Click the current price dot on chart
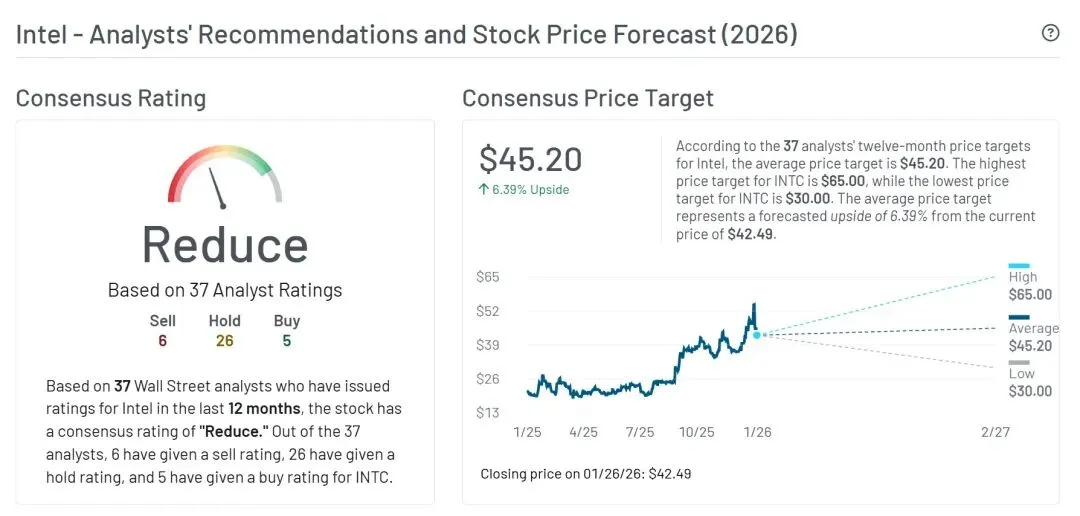This screenshot has width=1080, height=516. click(756, 335)
